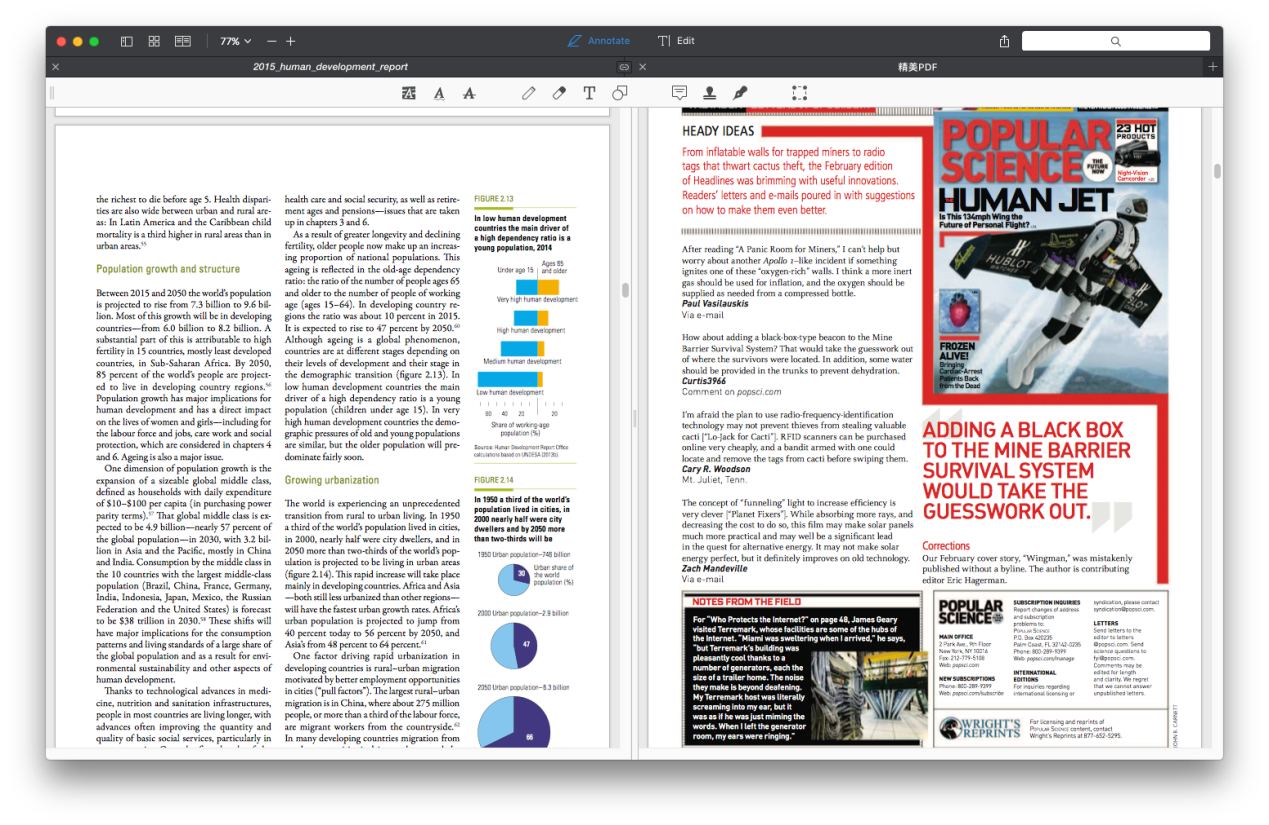1269x825 pixels.
Task: Click the 'INTERNATIONAL EDITIONS' heading
Action: [1034, 676]
